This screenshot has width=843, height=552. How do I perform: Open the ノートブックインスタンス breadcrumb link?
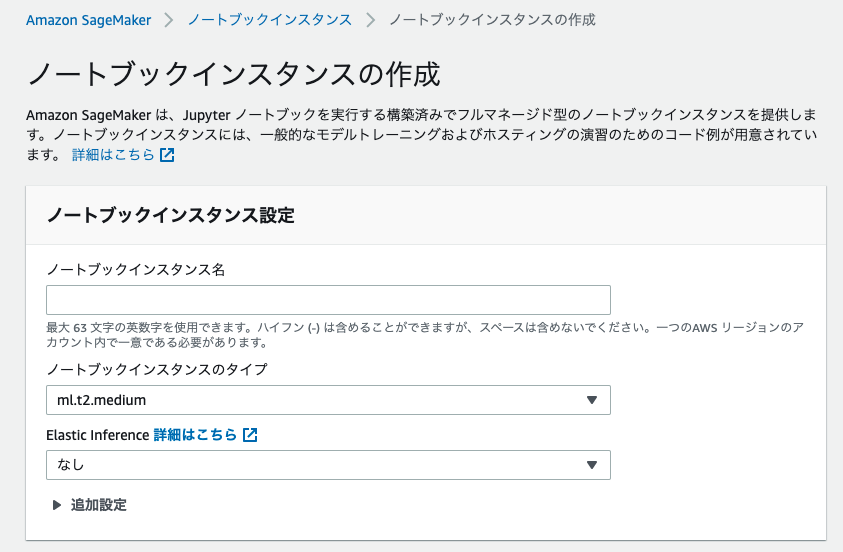click(x=270, y=20)
